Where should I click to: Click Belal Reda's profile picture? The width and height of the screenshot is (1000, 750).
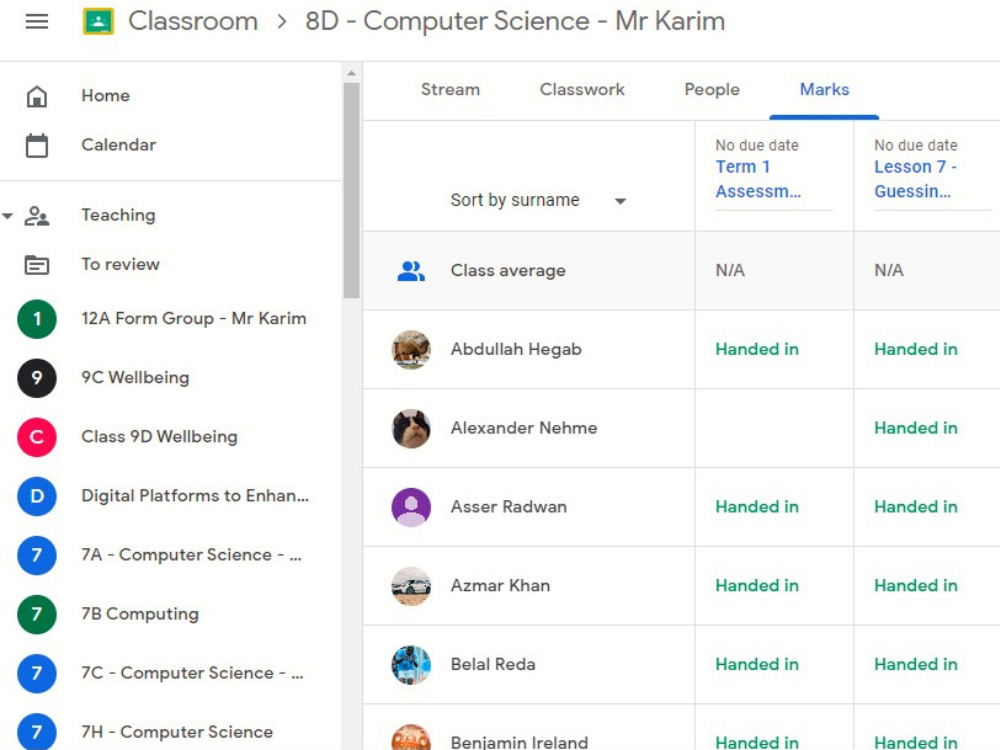click(x=411, y=665)
